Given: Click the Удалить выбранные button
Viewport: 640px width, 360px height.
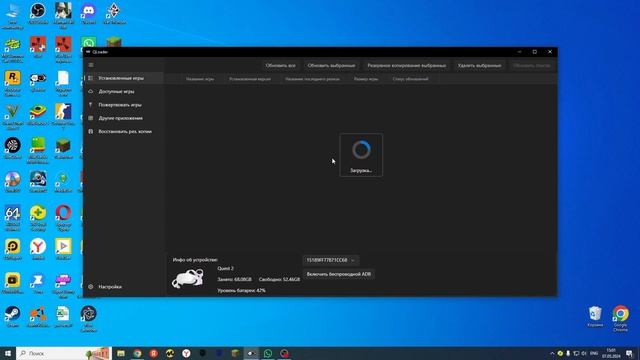Looking at the screenshot, I should (479, 65).
